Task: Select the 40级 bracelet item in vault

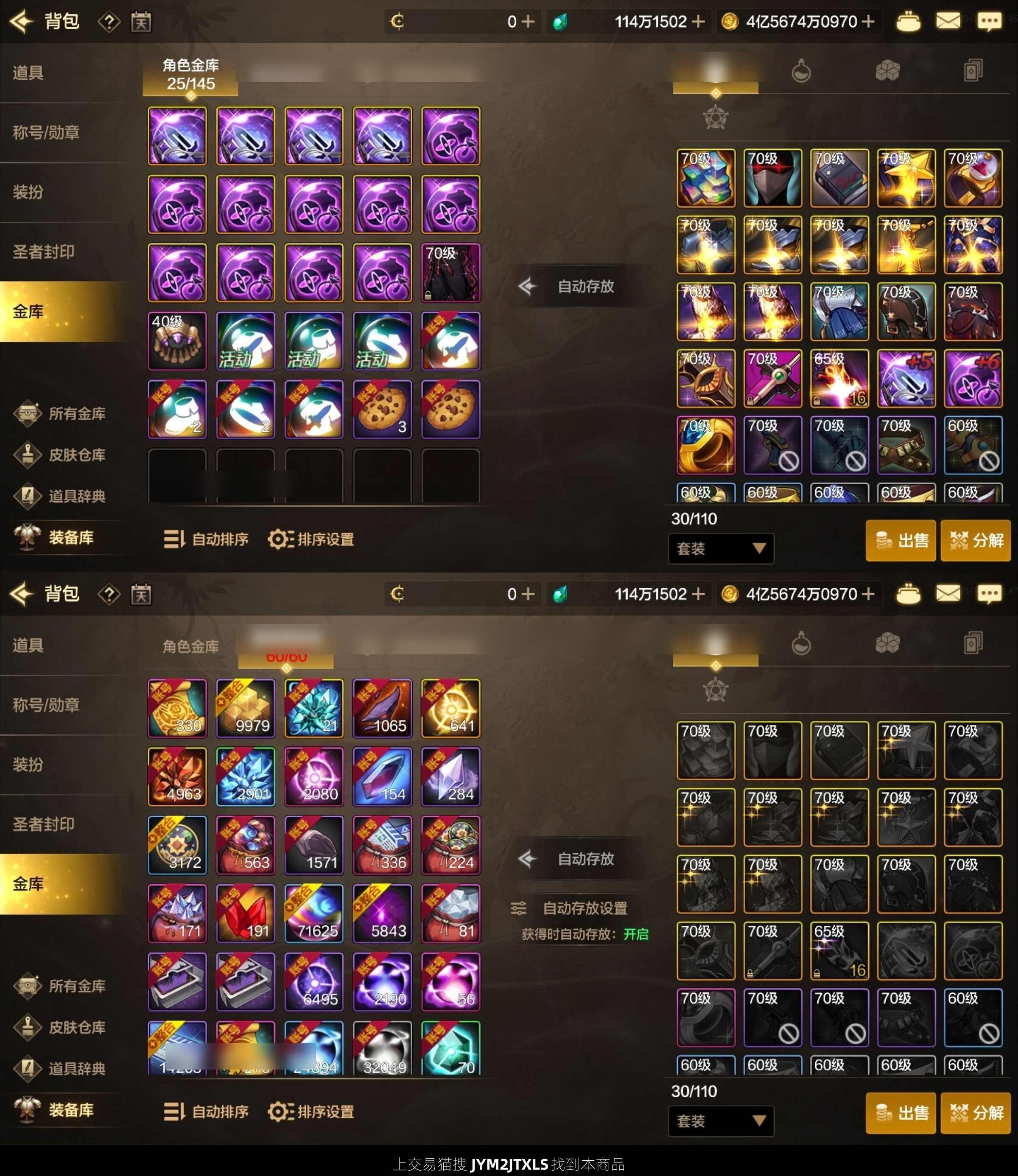Action: coord(177,341)
